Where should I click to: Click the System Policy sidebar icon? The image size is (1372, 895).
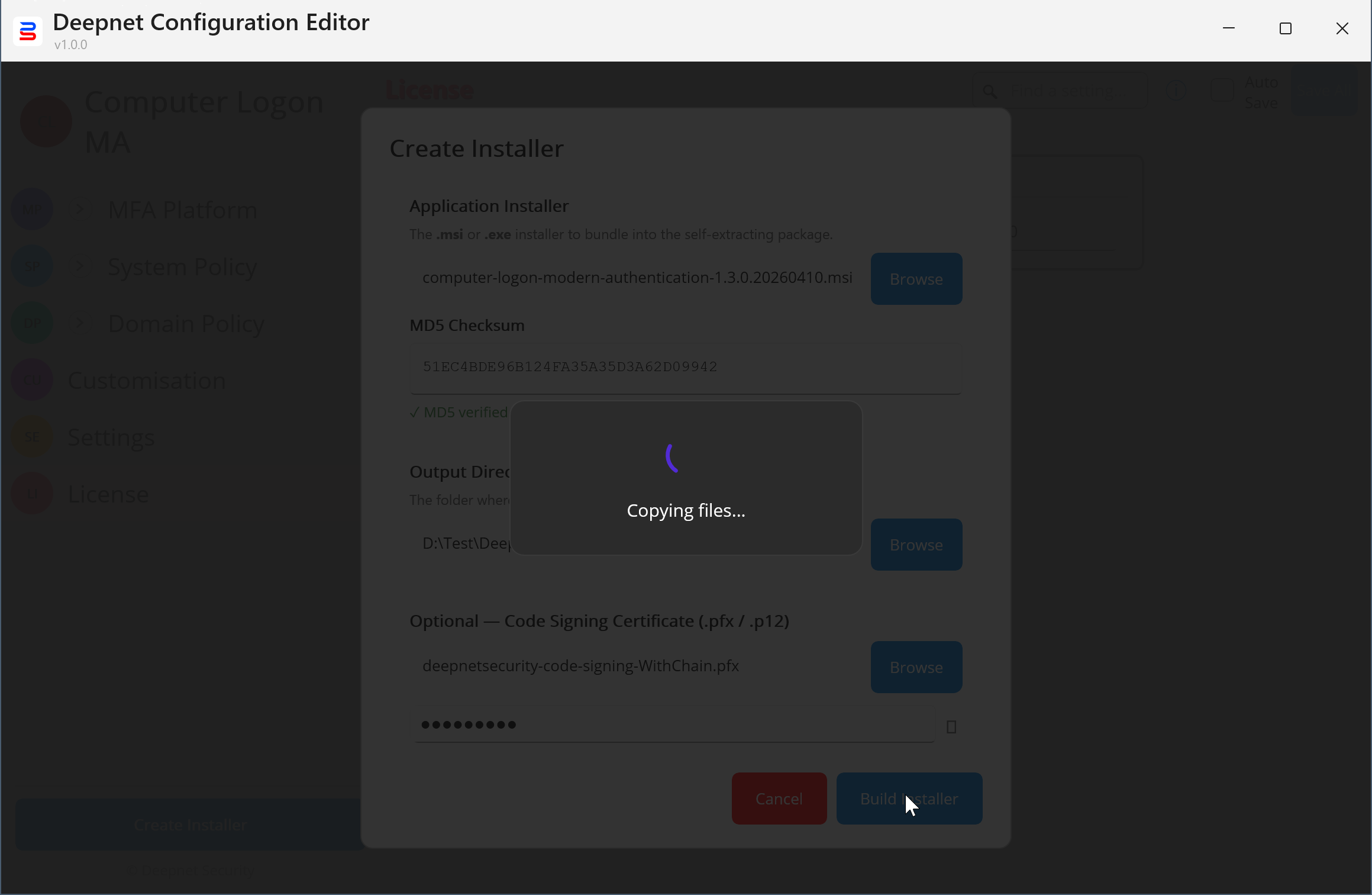point(32,266)
